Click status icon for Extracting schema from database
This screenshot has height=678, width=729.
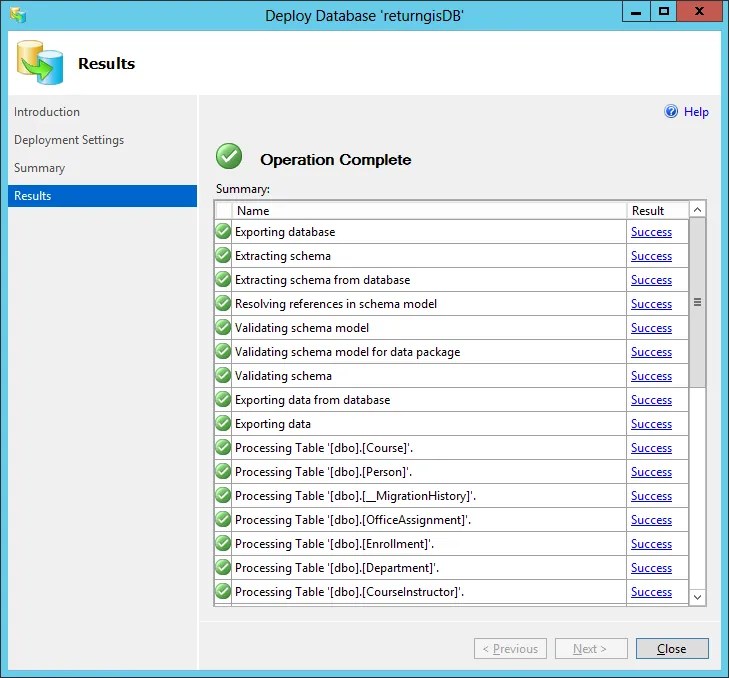[223, 279]
